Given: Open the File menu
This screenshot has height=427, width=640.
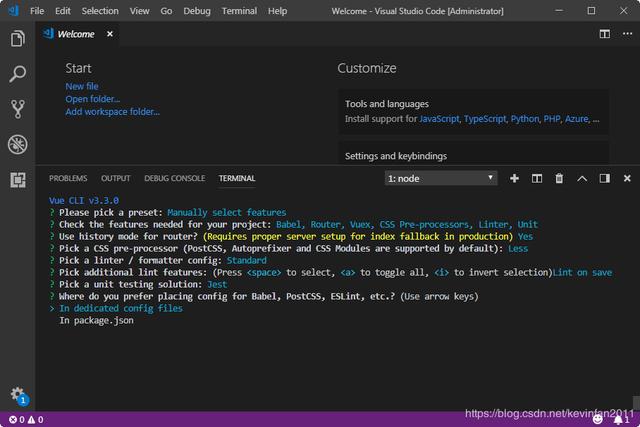Looking at the screenshot, I should (37, 11).
